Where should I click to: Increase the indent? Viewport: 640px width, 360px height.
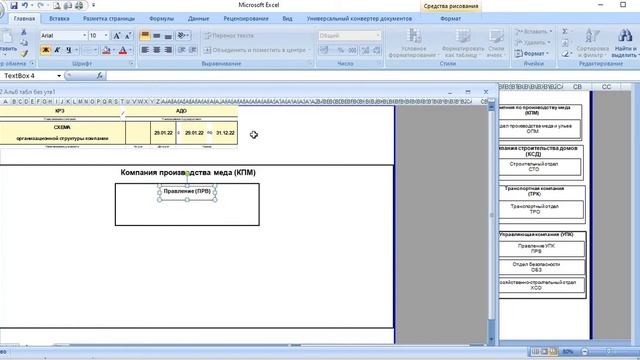[x=193, y=50]
